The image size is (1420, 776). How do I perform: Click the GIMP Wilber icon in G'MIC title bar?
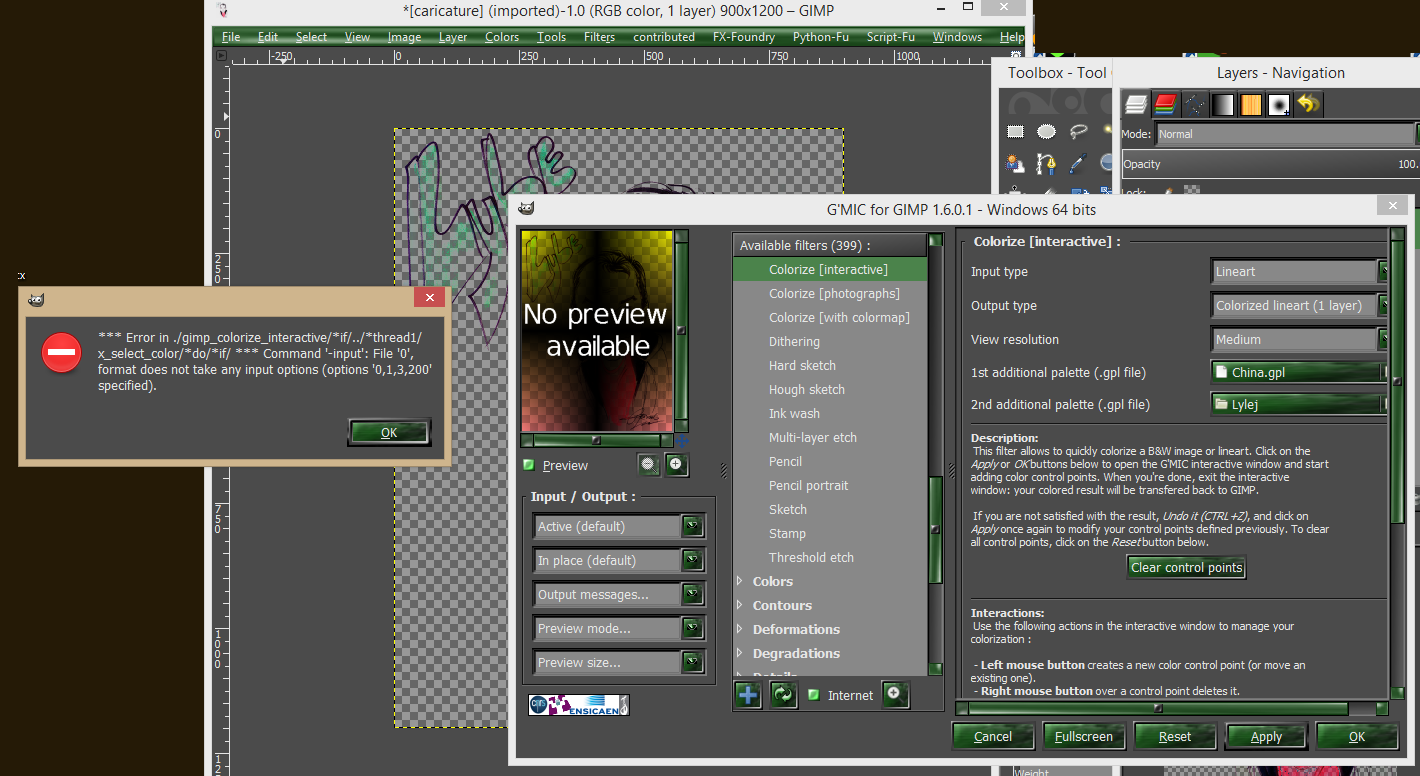point(526,208)
